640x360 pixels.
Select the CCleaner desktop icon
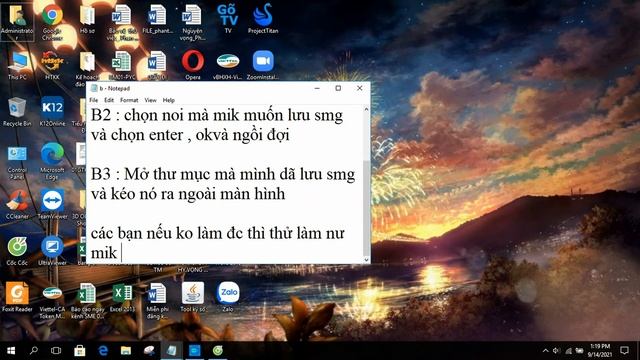(17, 205)
